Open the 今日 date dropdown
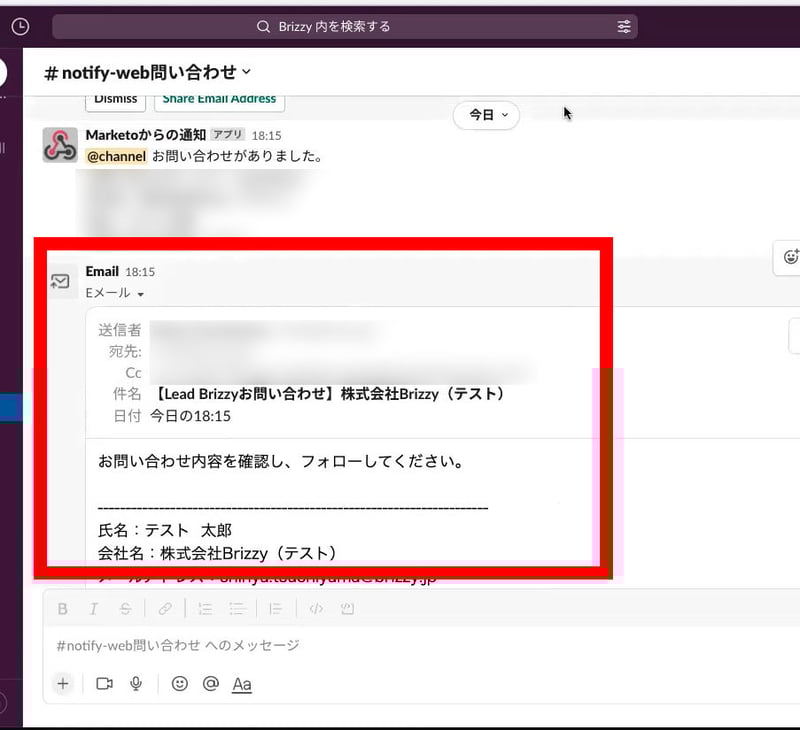Viewport: 800px width, 730px height. click(x=486, y=115)
